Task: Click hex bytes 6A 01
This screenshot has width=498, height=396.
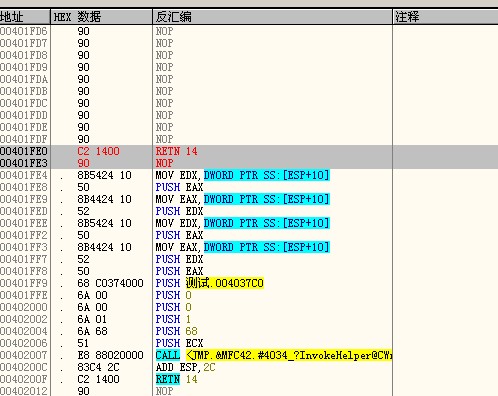Action: (x=92, y=319)
